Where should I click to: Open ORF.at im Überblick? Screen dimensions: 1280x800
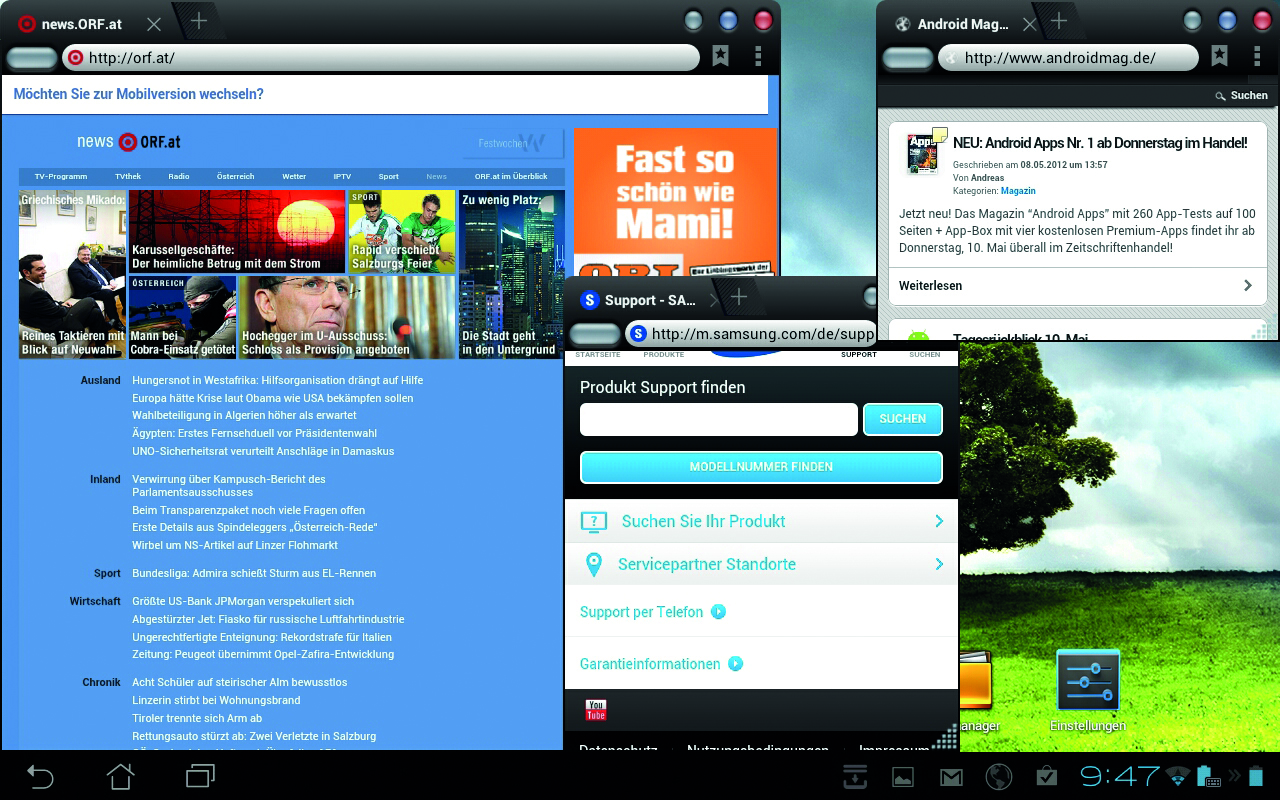pos(511,176)
